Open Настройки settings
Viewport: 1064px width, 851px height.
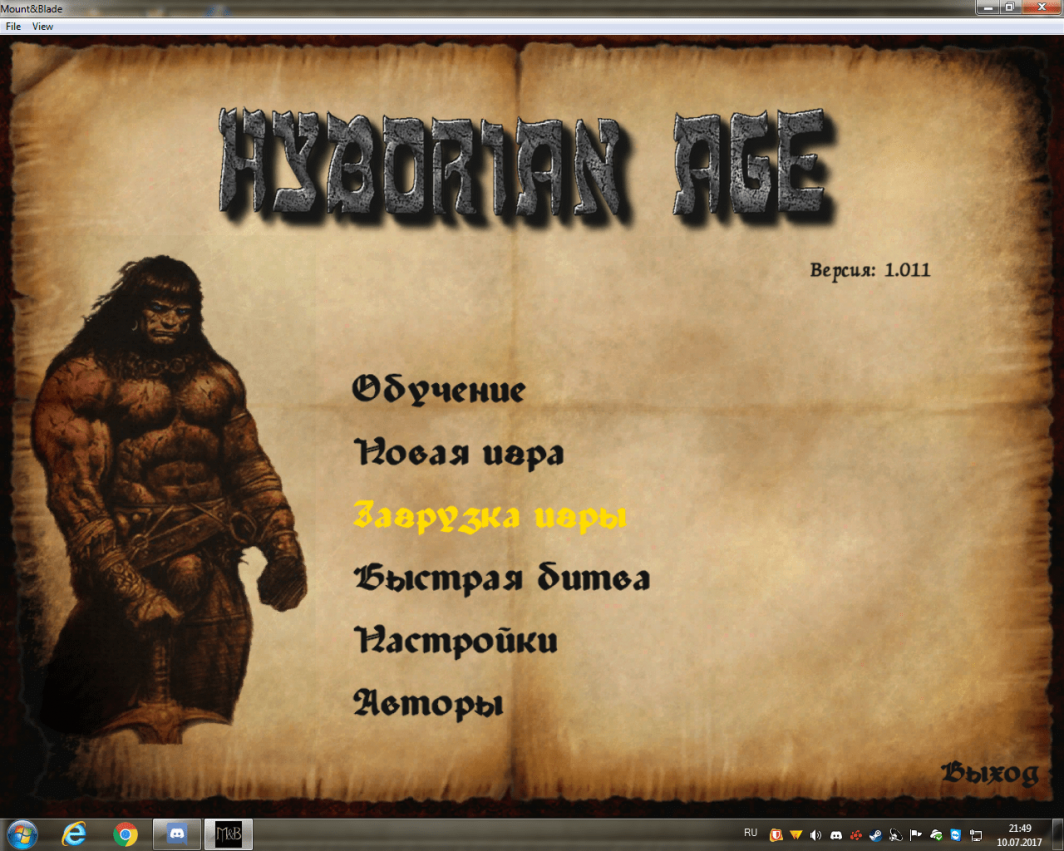click(x=456, y=641)
